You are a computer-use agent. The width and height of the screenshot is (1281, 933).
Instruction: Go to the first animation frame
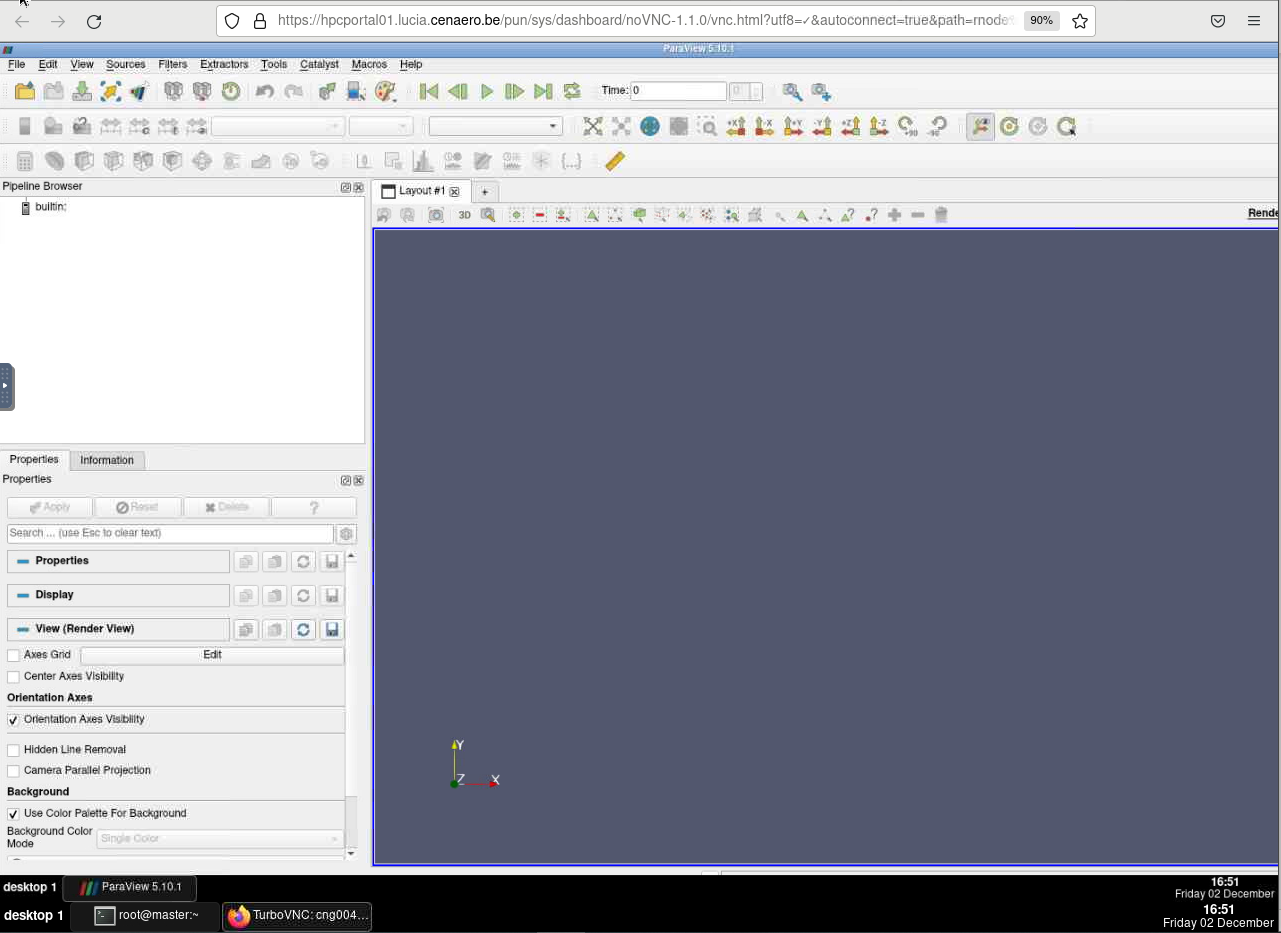tap(429, 91)
